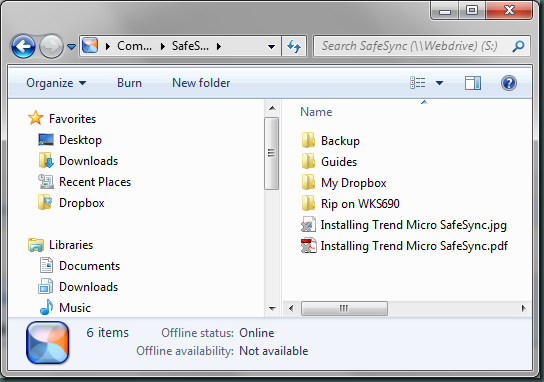544x382 pixels.
Task: Select Music under Libraries
Action: 75,308
